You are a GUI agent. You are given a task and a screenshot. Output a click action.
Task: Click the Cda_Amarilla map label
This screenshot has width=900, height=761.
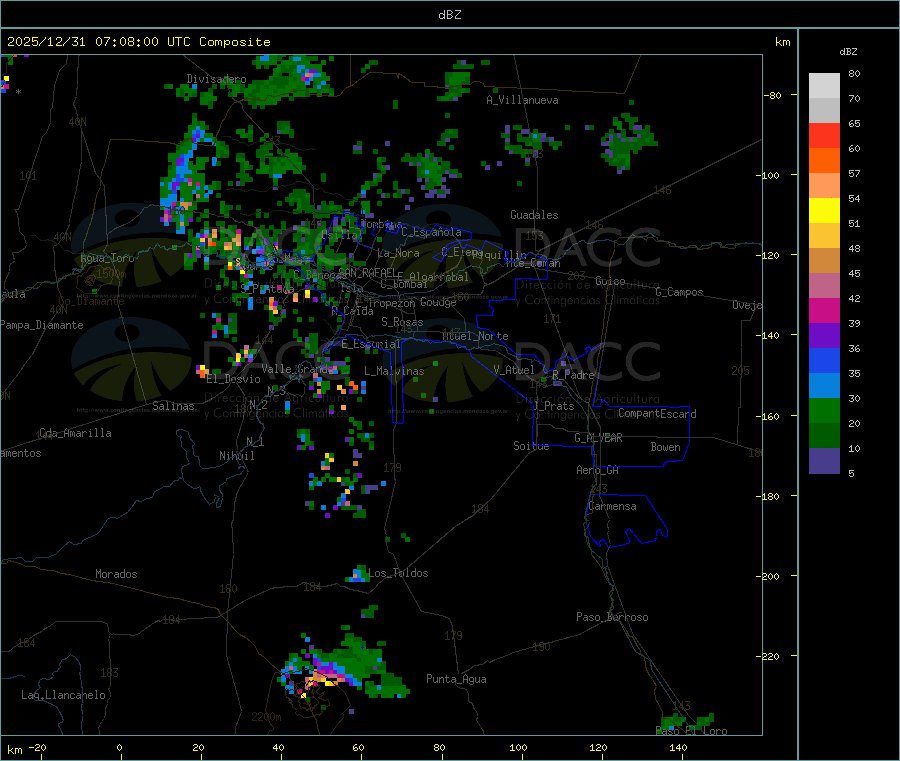(x=75, y=433)
